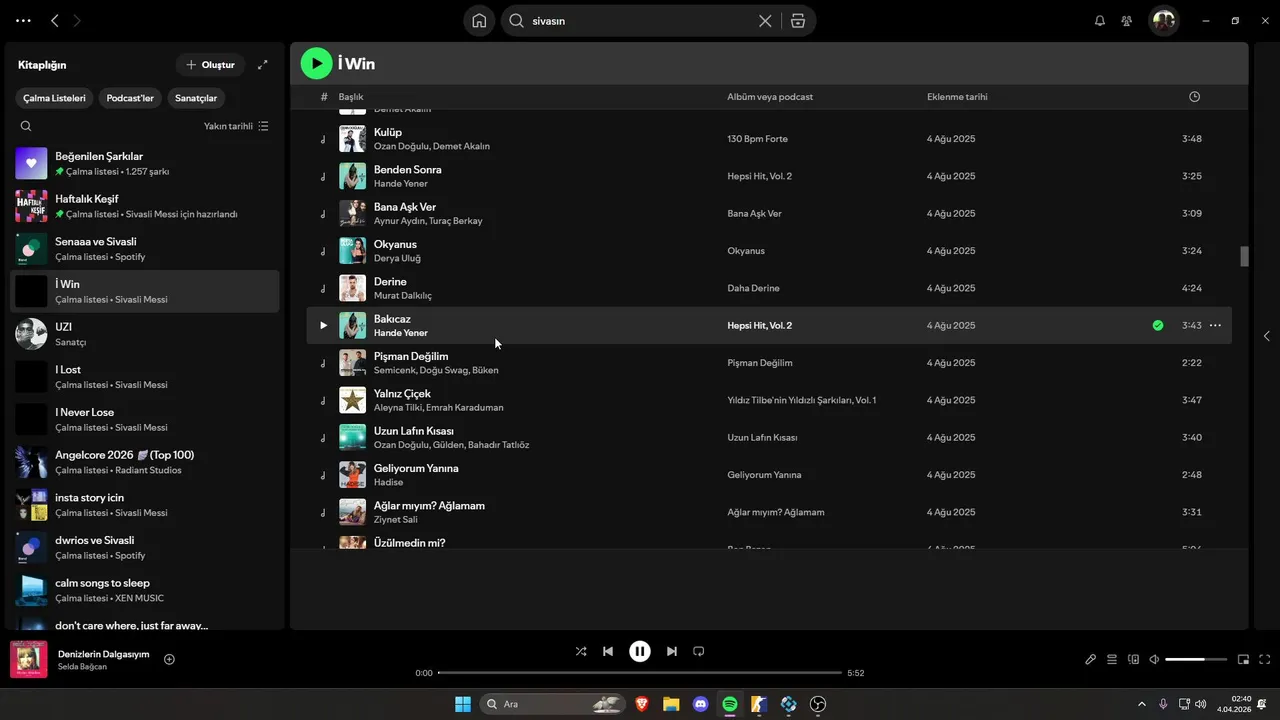Click the Albüm veya podcast column header

[x=770, y=97]
